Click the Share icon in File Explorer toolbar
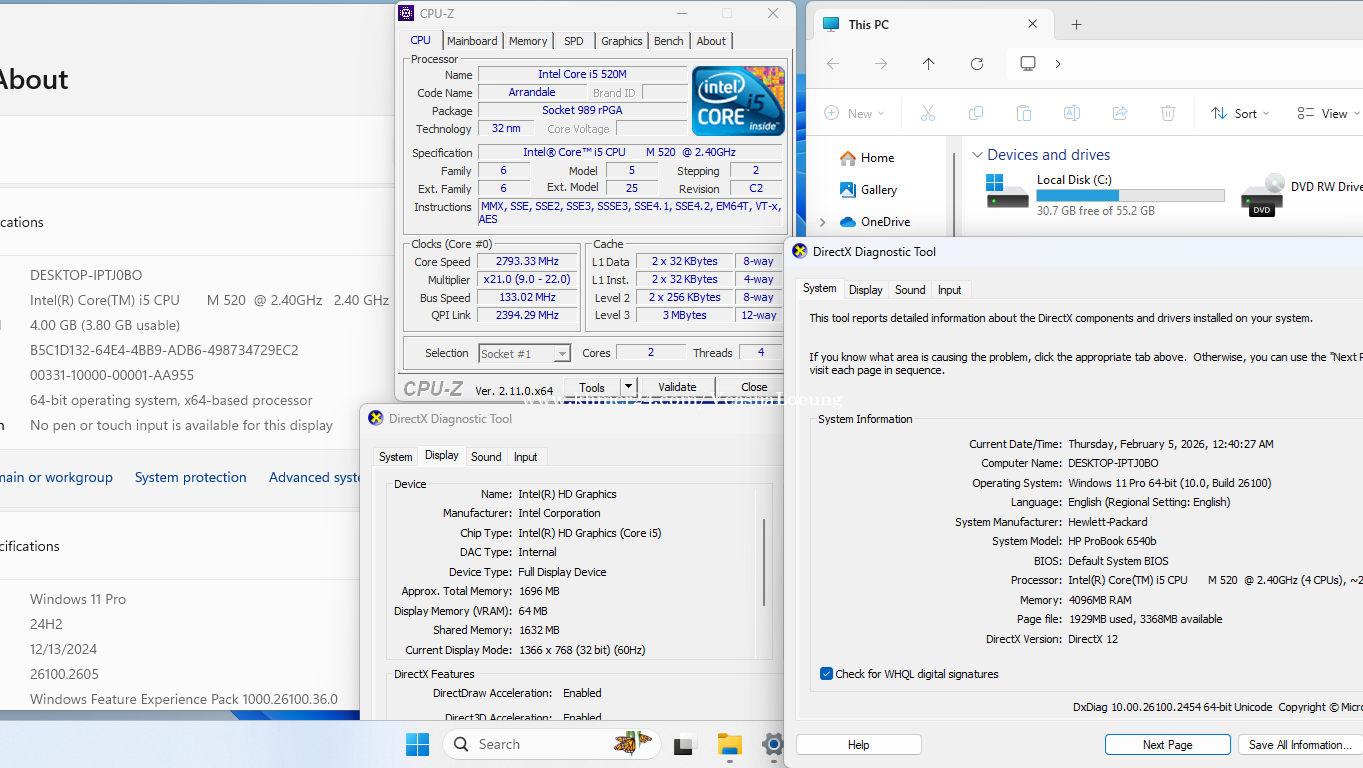This screenshot has height=768, width=1363. pyautogui.click(x=1120, y=114)
